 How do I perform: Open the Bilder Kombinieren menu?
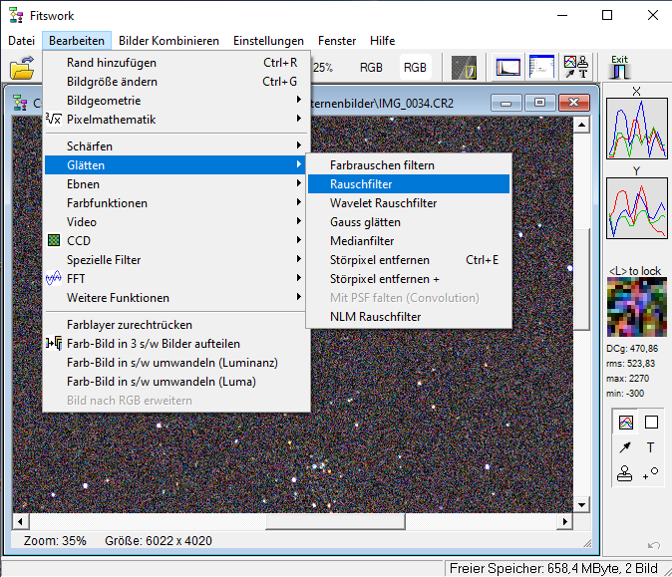168,41
